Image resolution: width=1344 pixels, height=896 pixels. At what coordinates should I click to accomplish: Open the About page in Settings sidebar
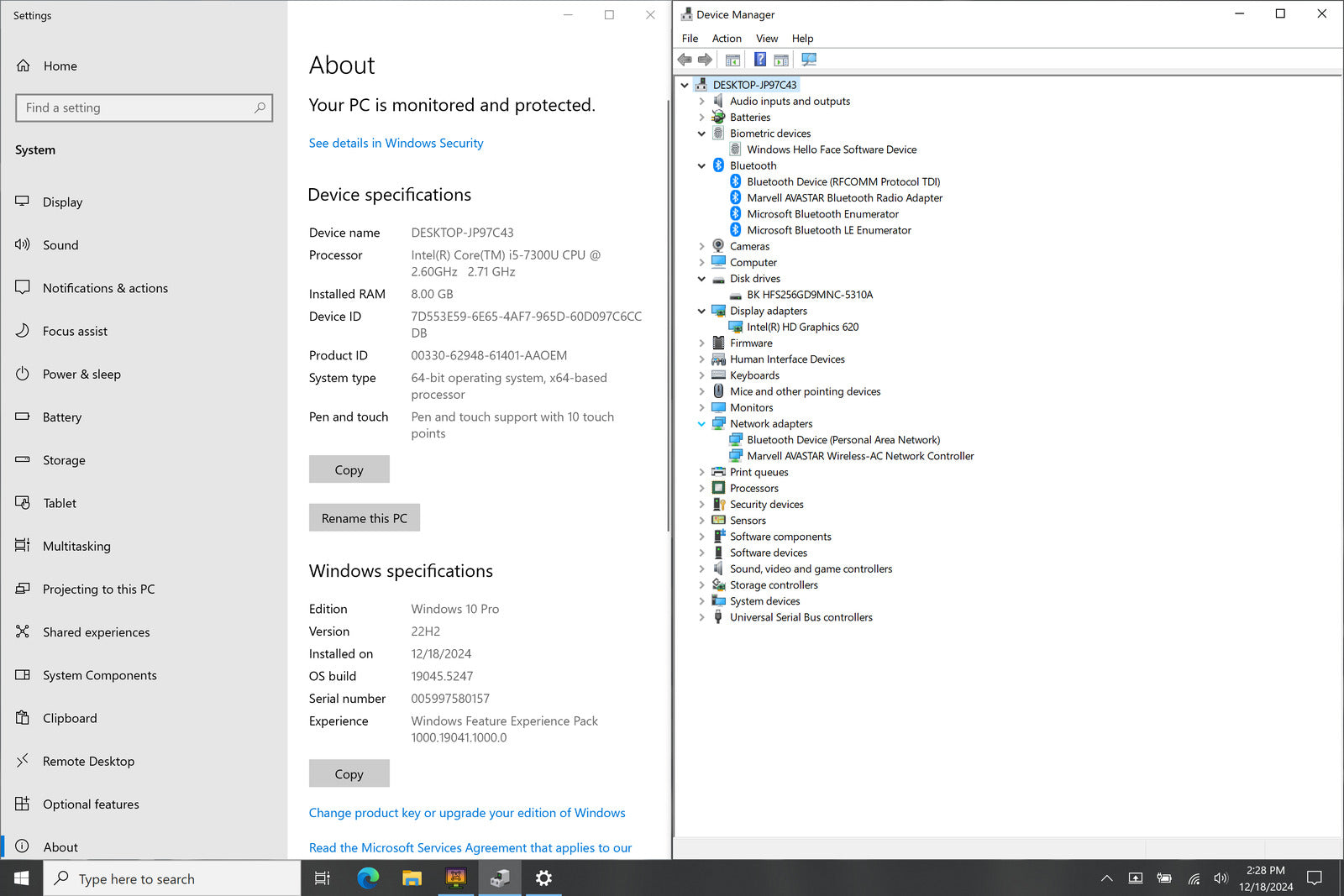click(144, 846)
